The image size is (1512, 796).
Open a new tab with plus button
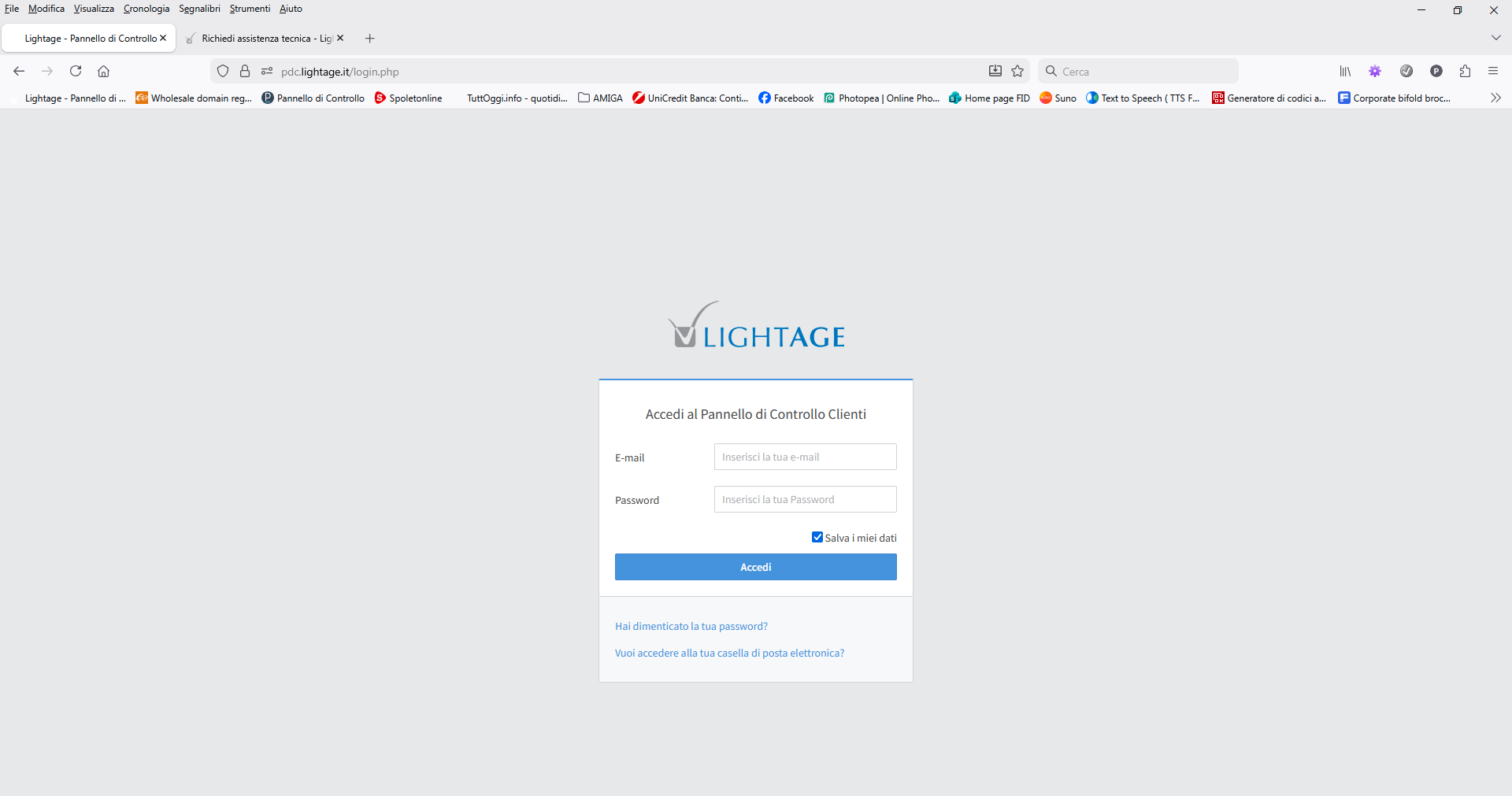(370, 38)
